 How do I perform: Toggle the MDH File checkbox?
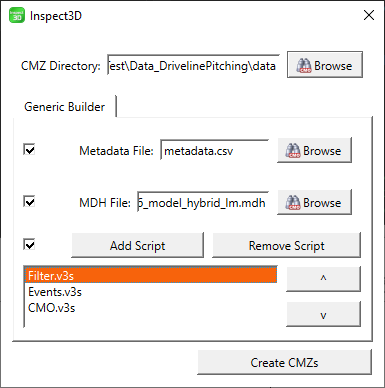coord(29,201)
